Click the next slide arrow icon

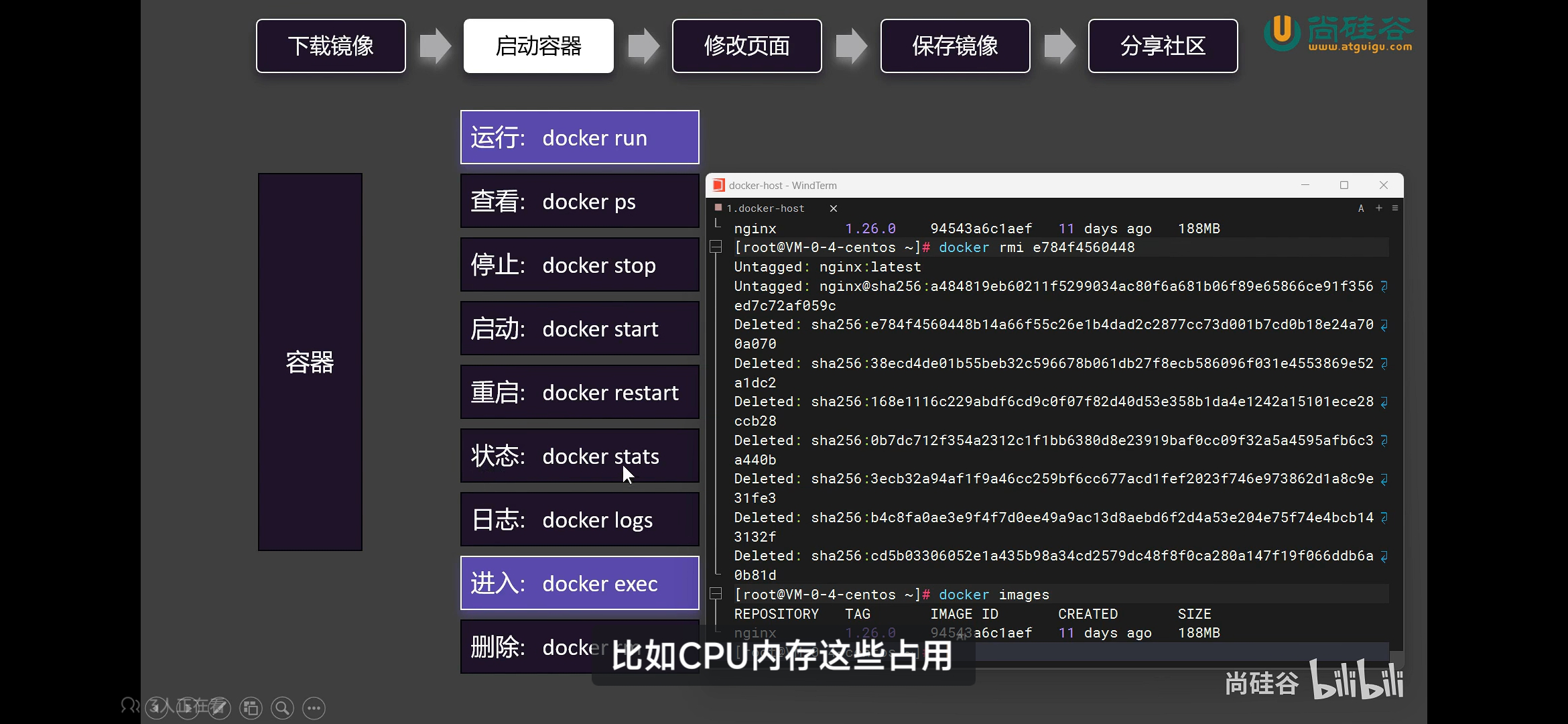[x=188, y=707]
